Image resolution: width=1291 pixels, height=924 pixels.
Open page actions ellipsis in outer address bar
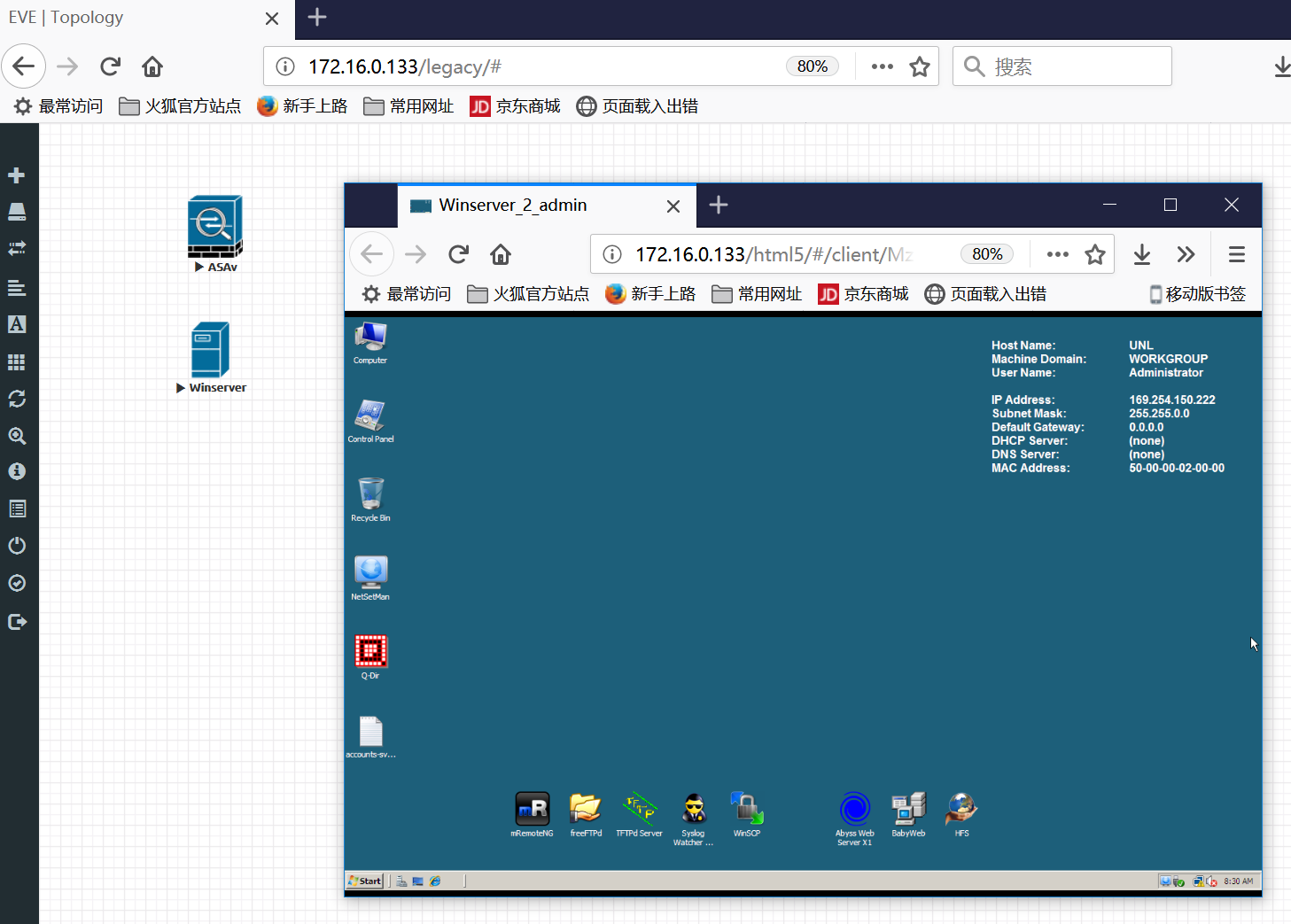[882, 66]
